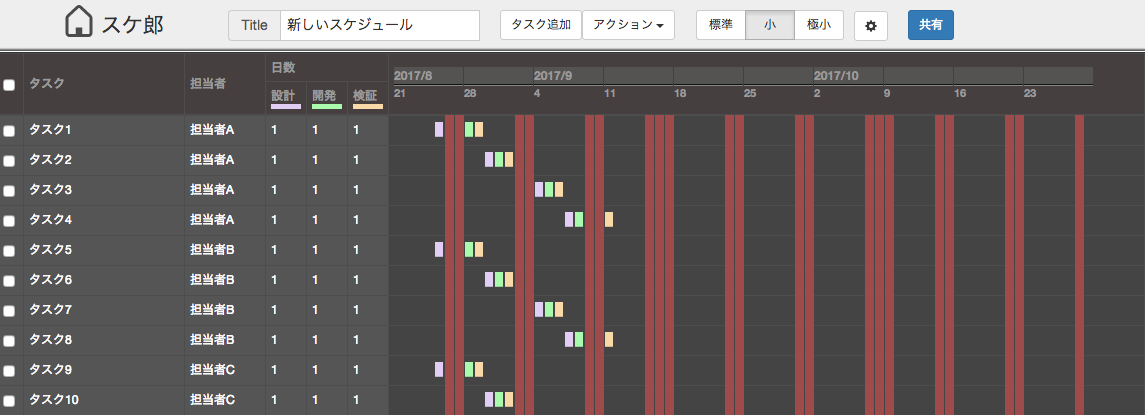Image resolution: width=1145 pixels, height=415 pixels.
Task: Switch to the 極小 size view
Action: 819,25
